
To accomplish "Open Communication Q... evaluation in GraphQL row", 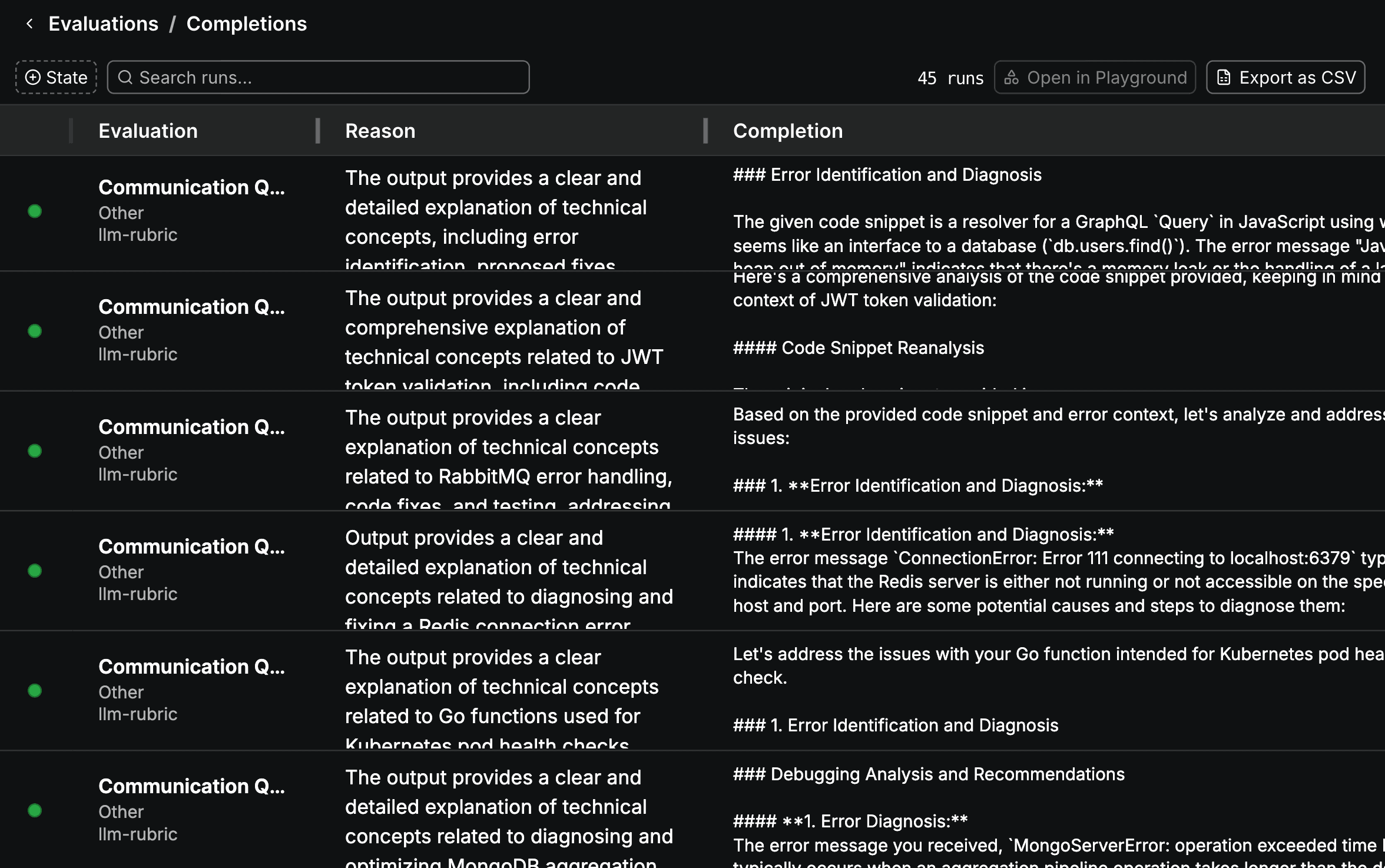I will click(191, 187).
